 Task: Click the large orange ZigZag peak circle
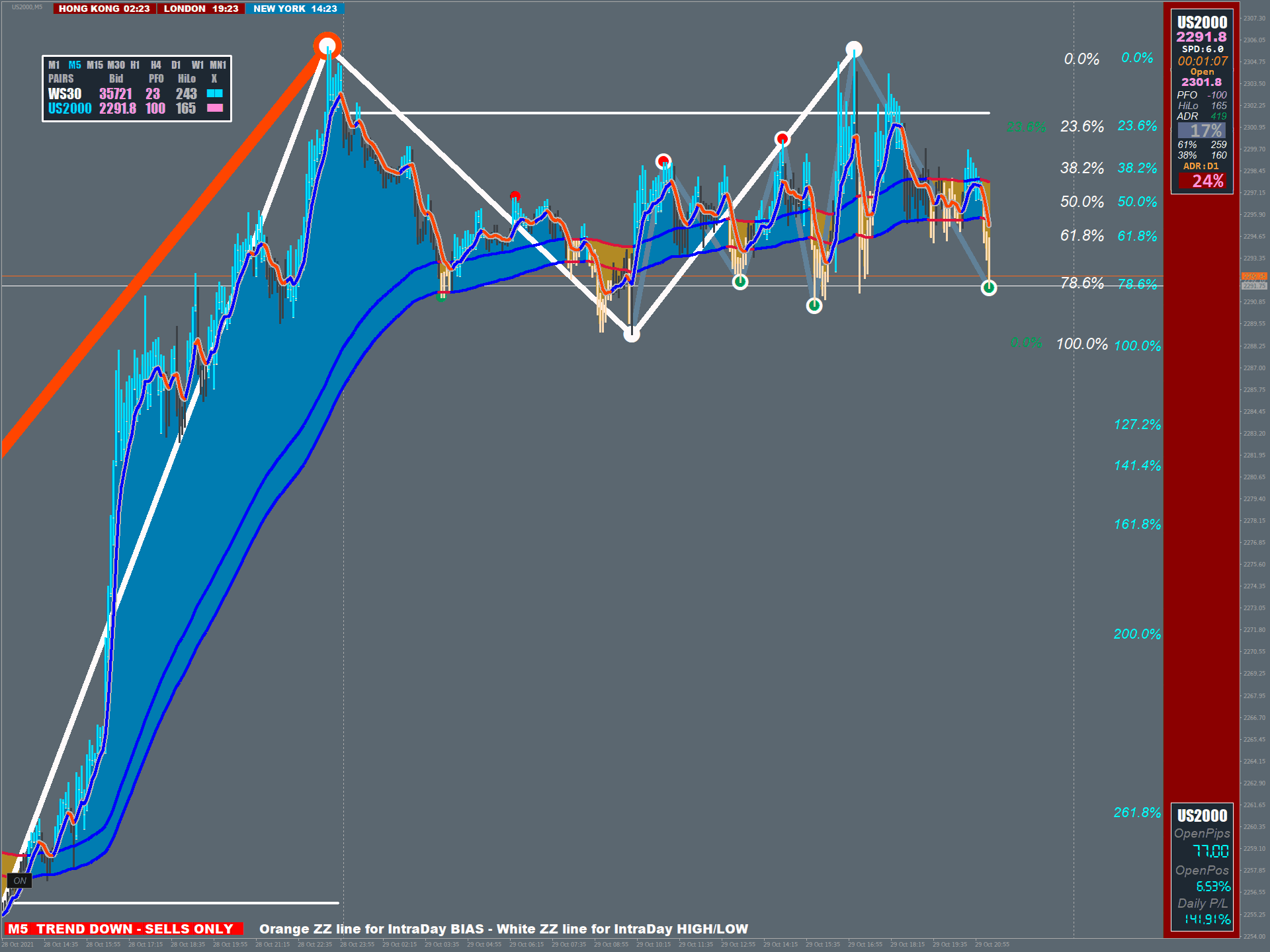[x=327, y=46]
